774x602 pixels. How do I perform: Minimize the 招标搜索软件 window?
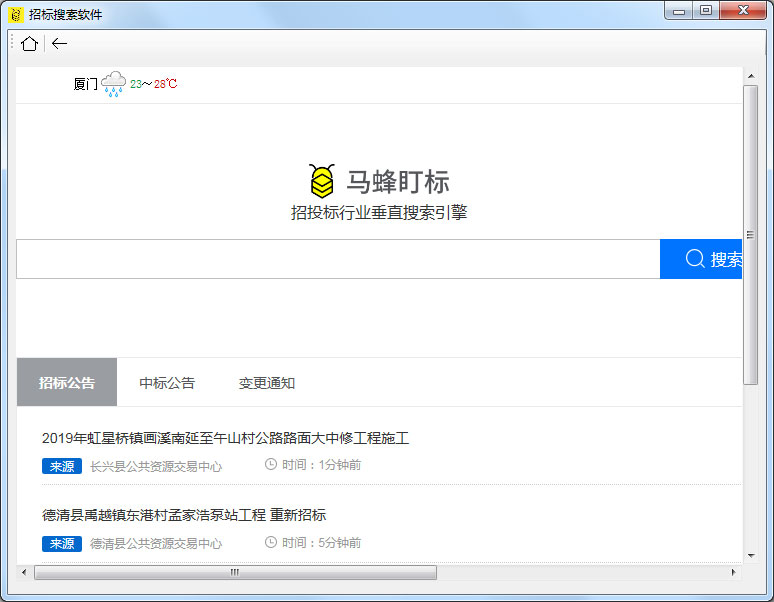pyautogui.click(x=679, y=11)
